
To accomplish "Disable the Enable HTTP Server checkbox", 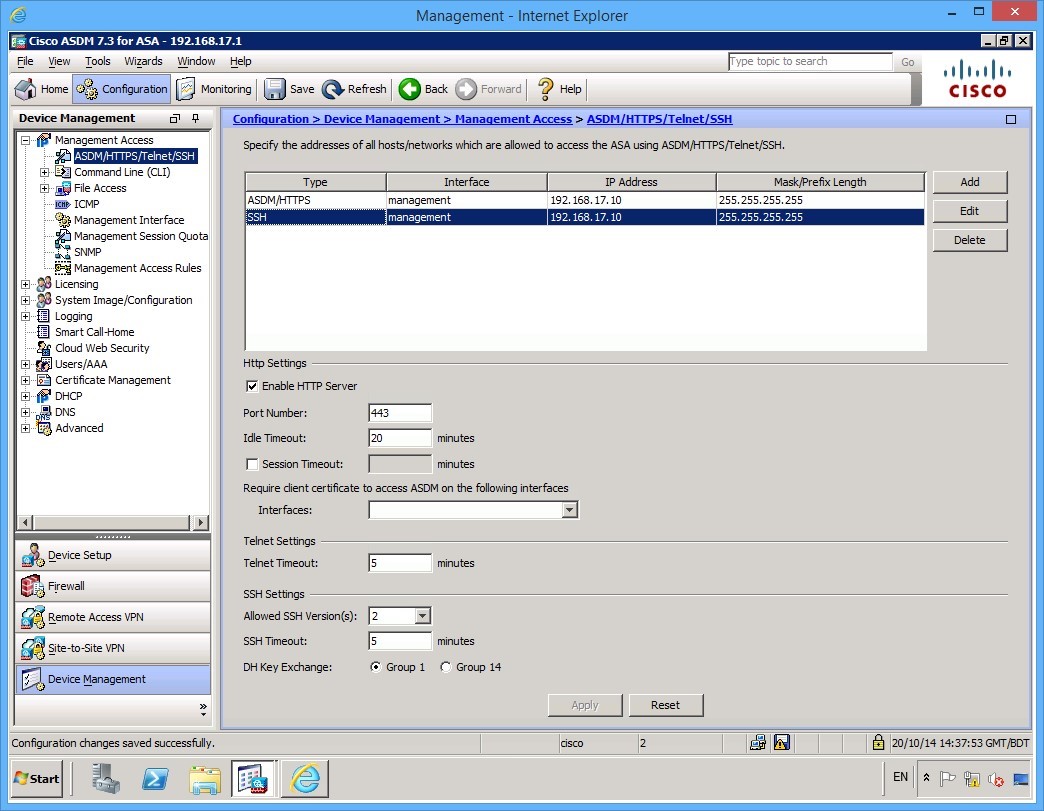I will click(x=252, y=386).
